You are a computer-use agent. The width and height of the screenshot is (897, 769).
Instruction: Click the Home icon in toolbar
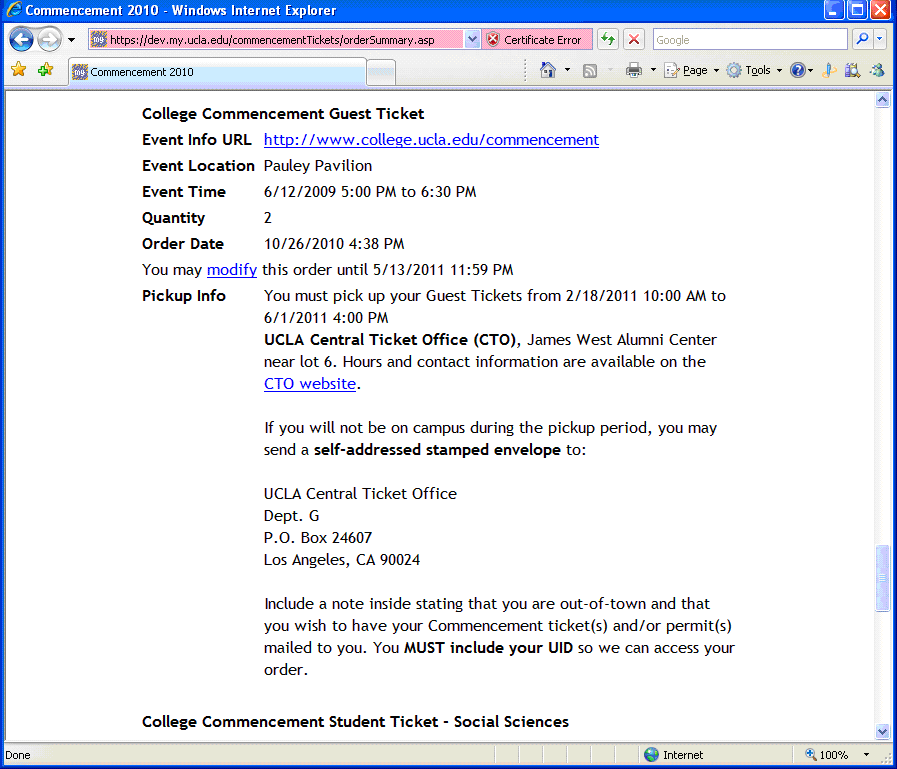[x=547, y=70]
